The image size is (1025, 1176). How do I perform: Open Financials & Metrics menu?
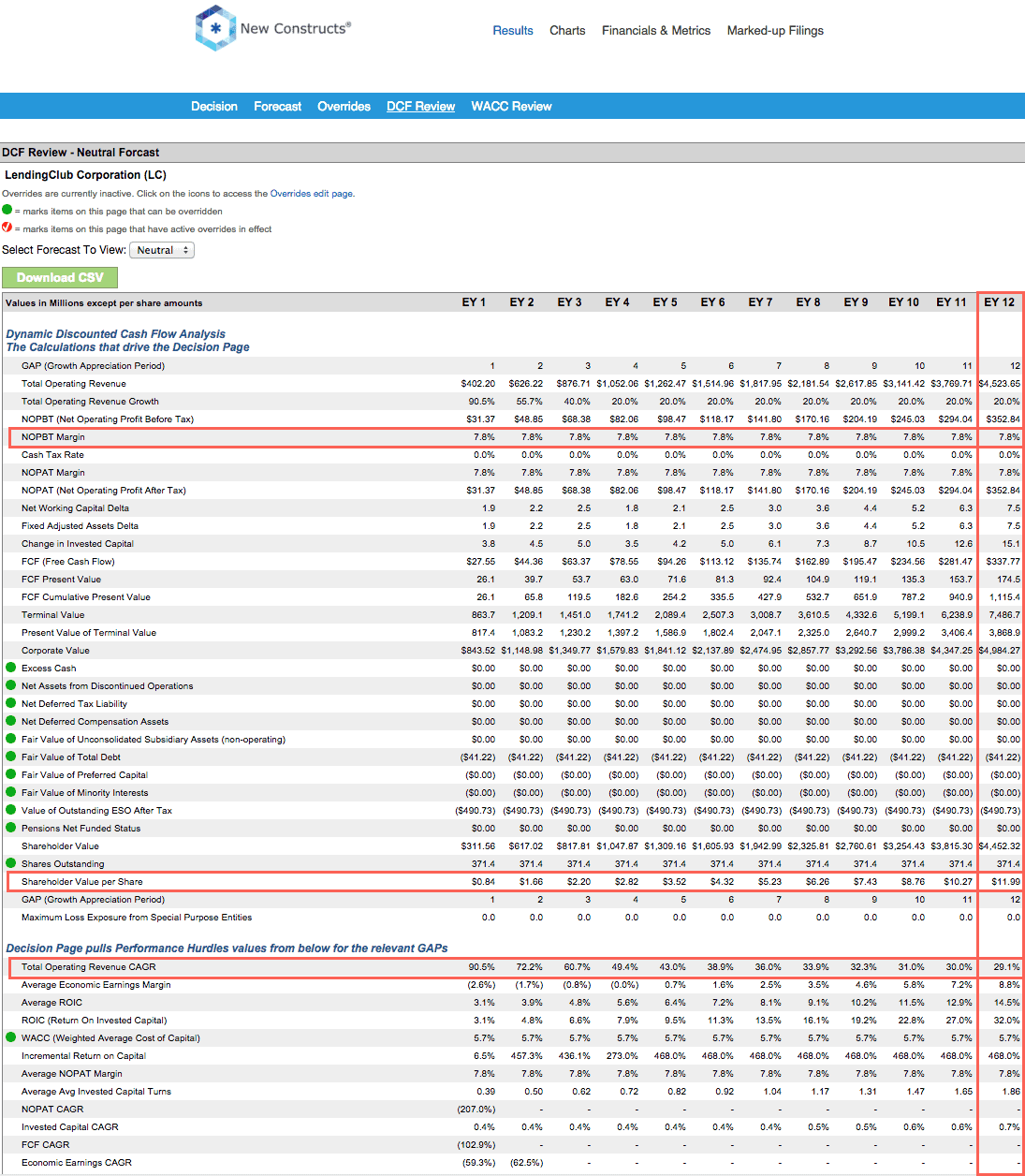pos(656,31)
